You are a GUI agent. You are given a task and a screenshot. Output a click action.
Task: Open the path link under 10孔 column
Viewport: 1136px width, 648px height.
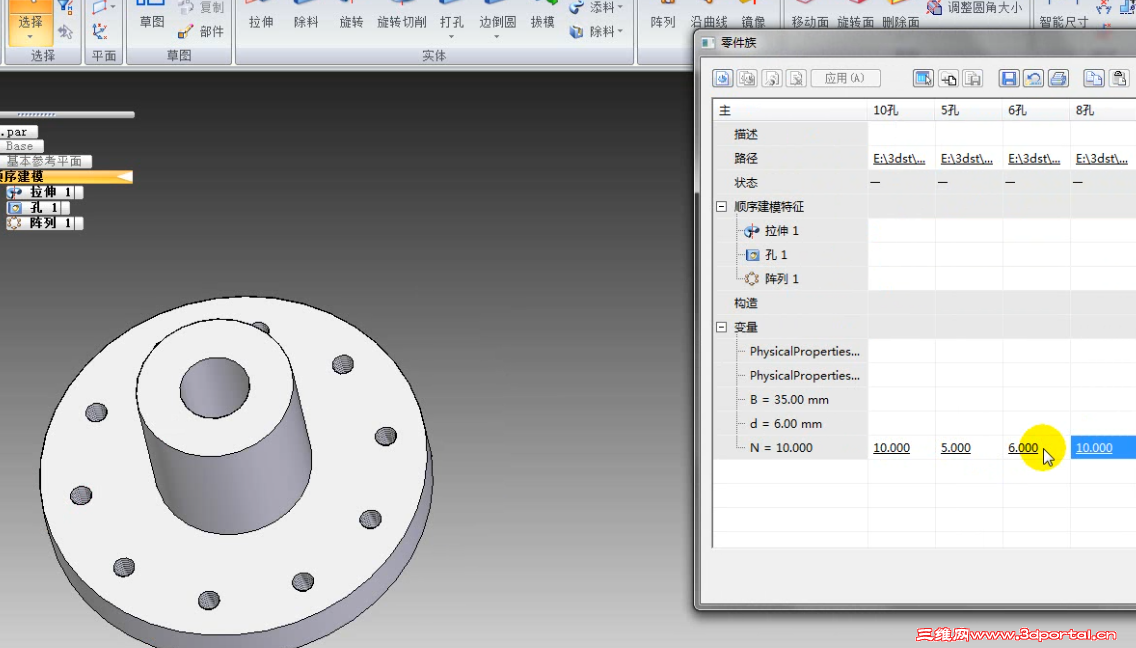tap(899, 158)
